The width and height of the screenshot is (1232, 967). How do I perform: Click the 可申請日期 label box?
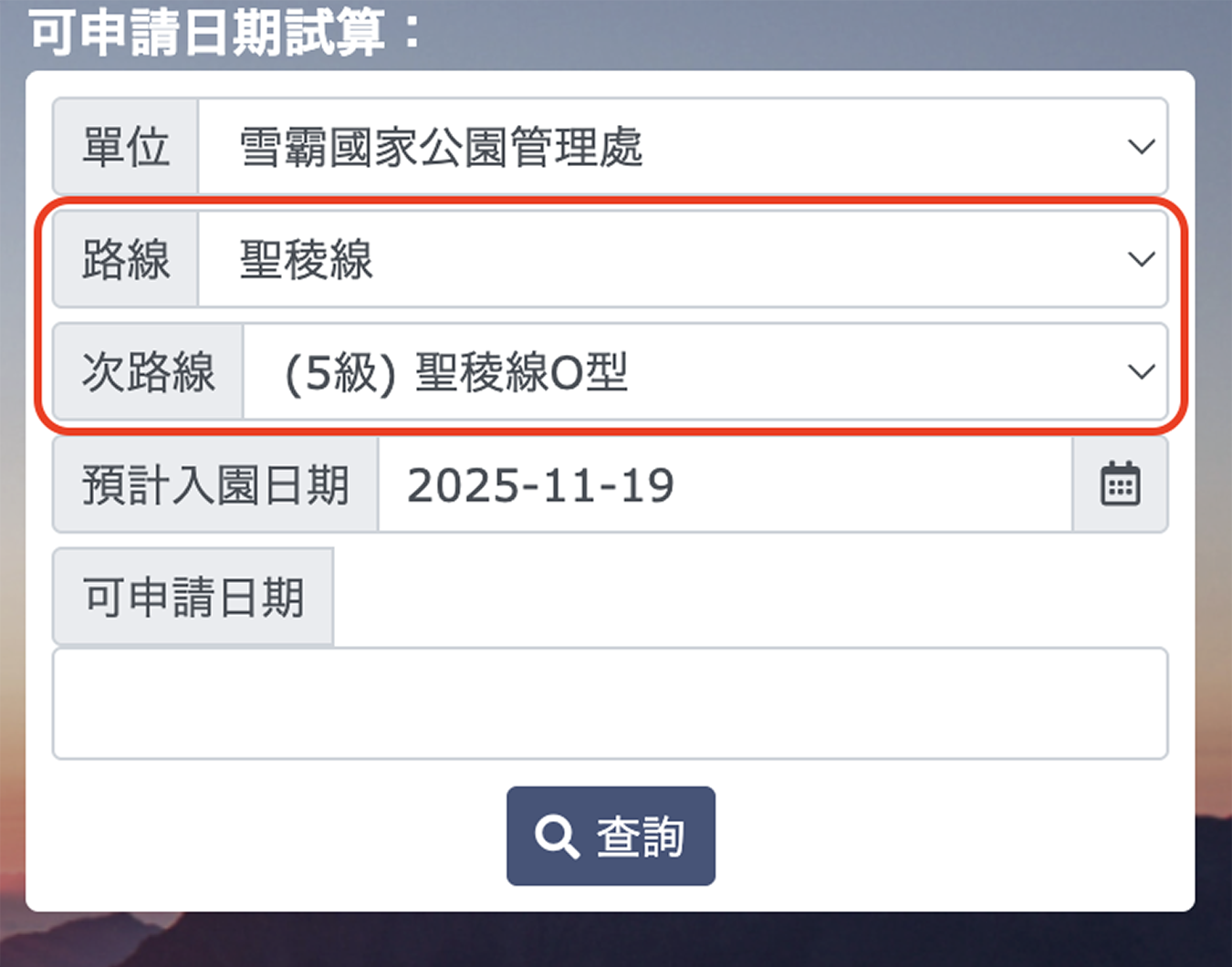pyautogui.click(x=193, y=598)
